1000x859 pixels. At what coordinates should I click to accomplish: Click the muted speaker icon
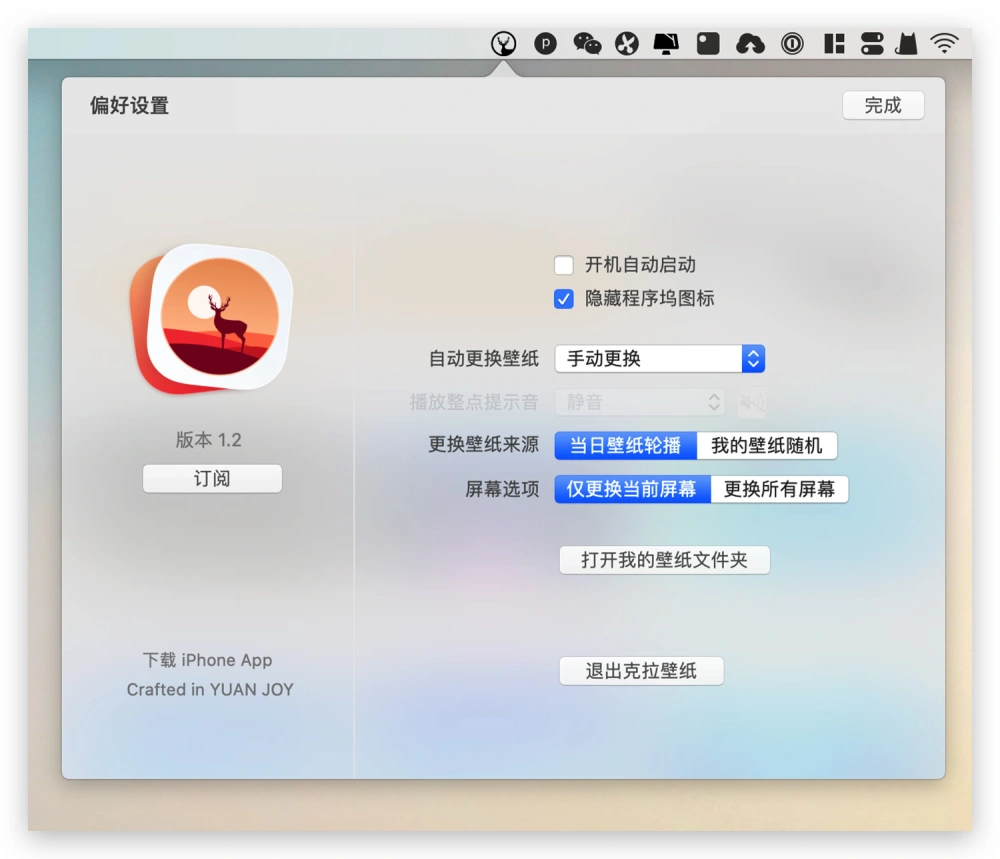[752, 402]
